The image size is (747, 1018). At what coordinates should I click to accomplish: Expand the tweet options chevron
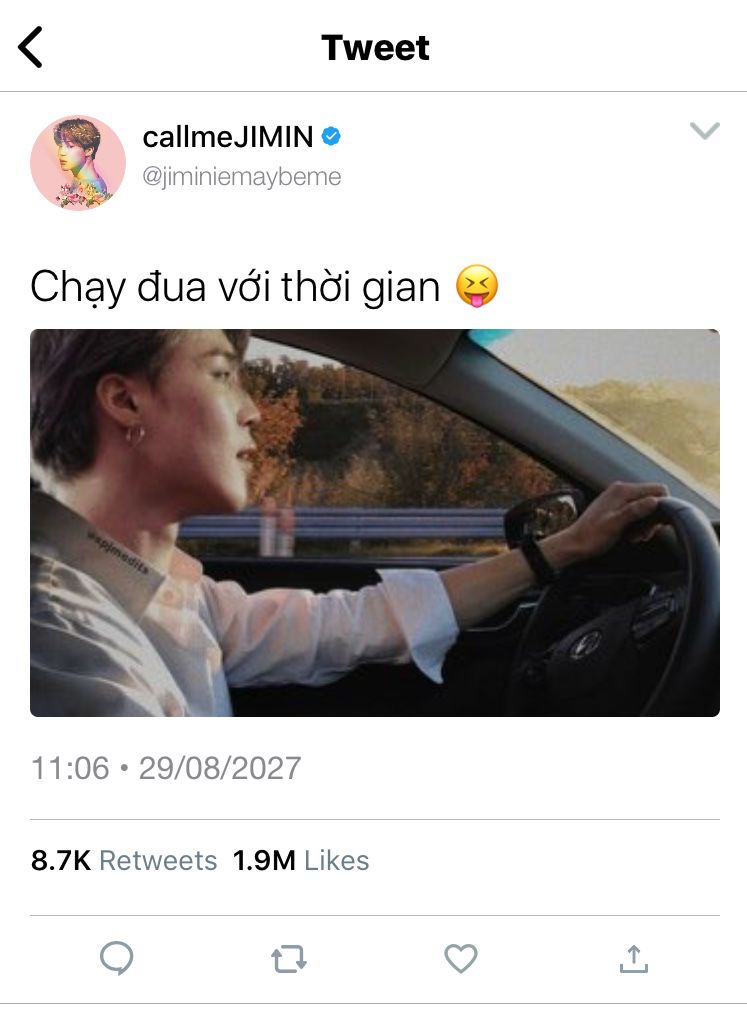(x=705, y=130)
